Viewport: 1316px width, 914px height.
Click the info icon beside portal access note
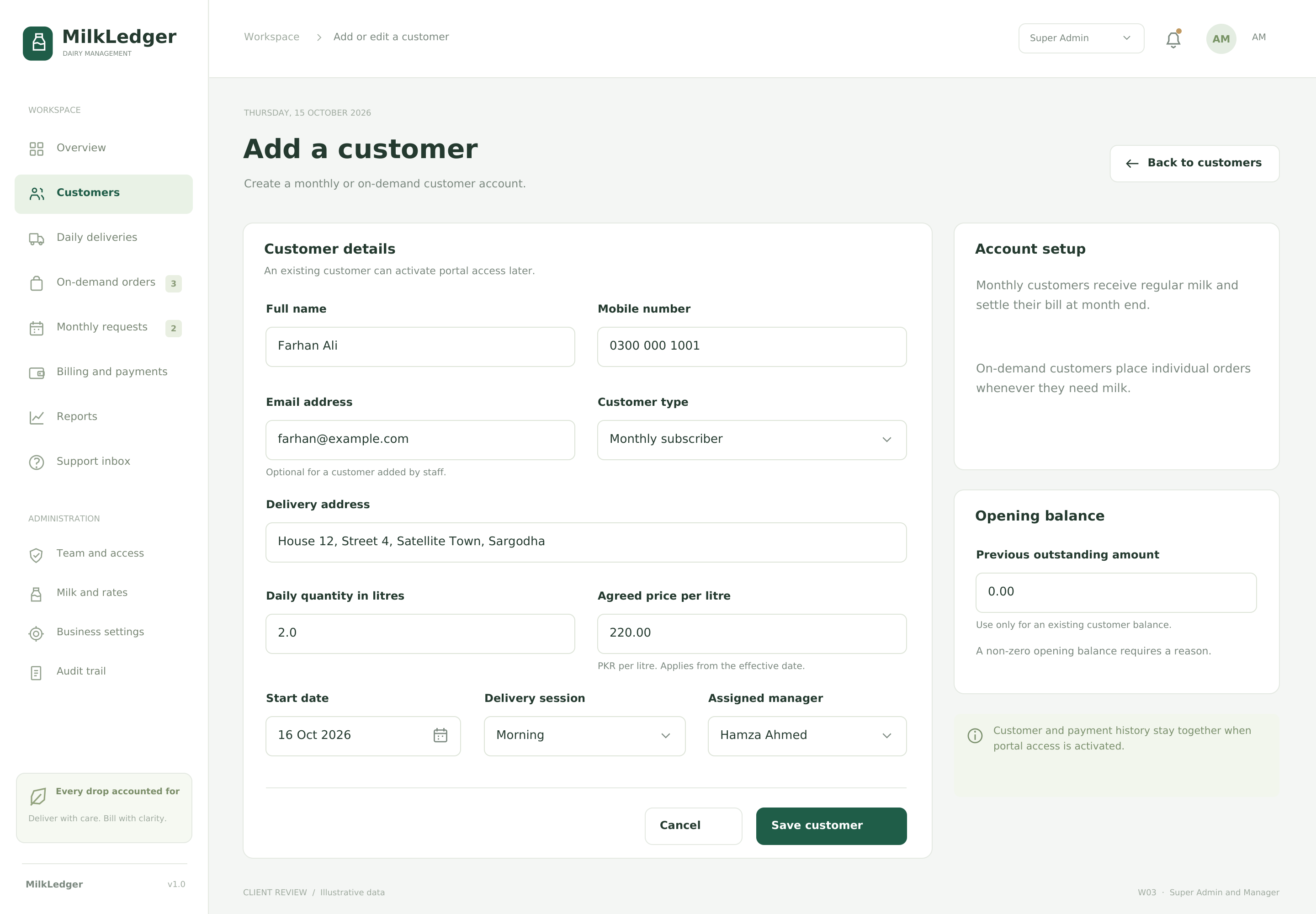975,735
